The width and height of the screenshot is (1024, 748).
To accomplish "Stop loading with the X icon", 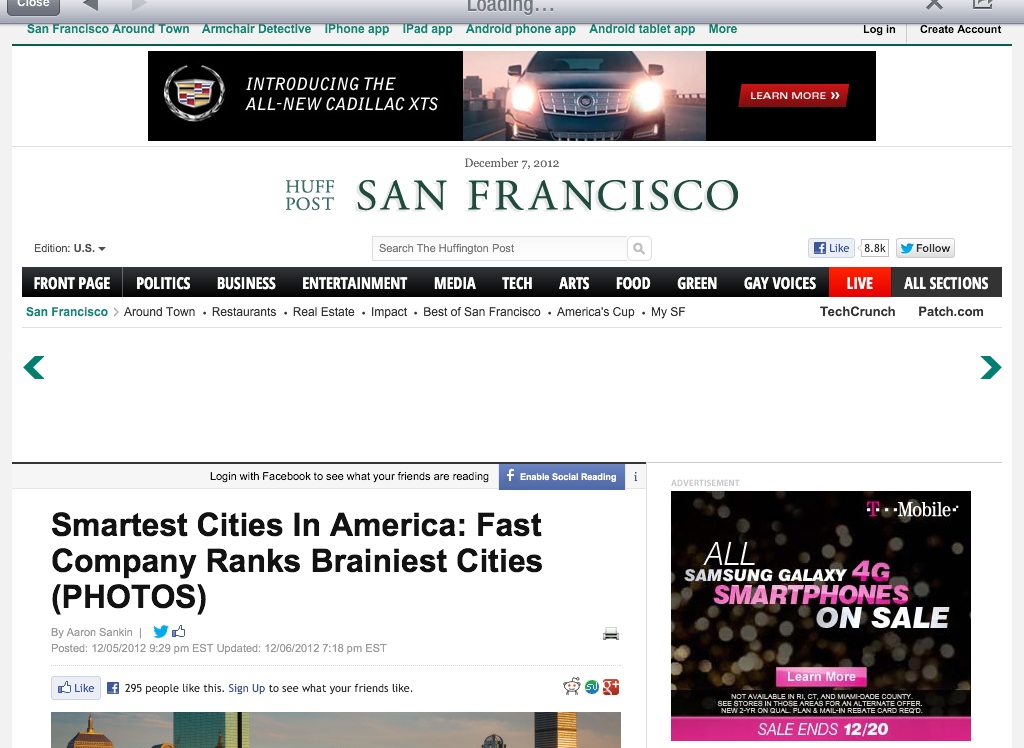I will click(935, 5).
